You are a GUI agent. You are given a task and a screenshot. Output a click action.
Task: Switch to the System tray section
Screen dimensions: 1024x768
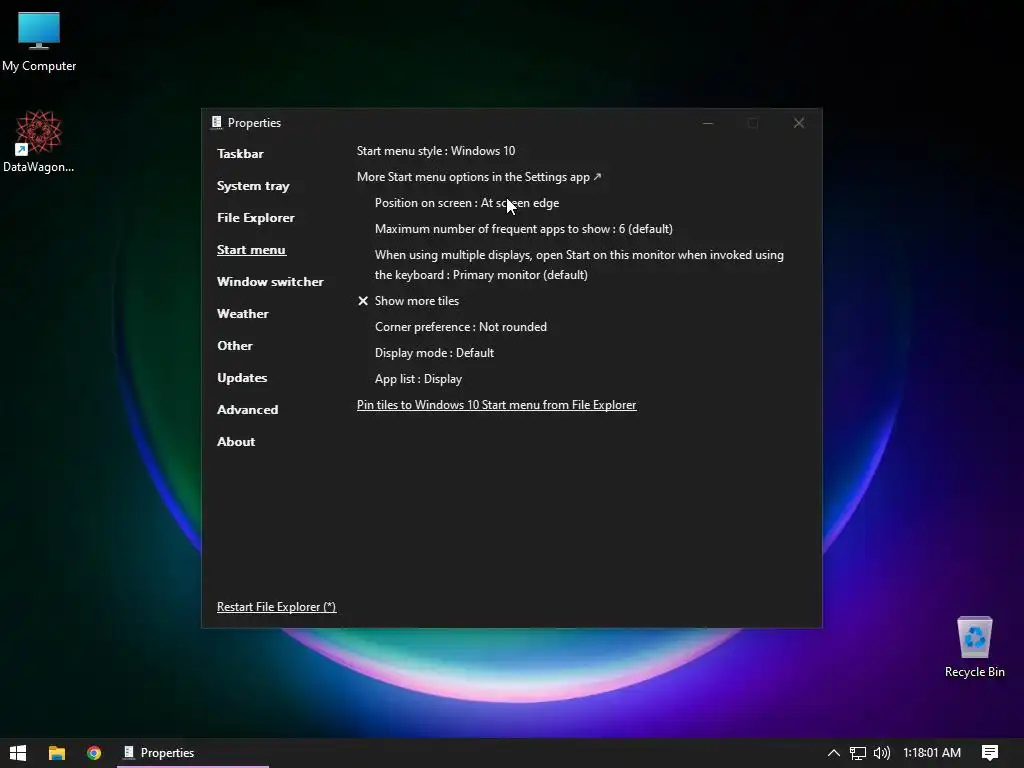253,186
